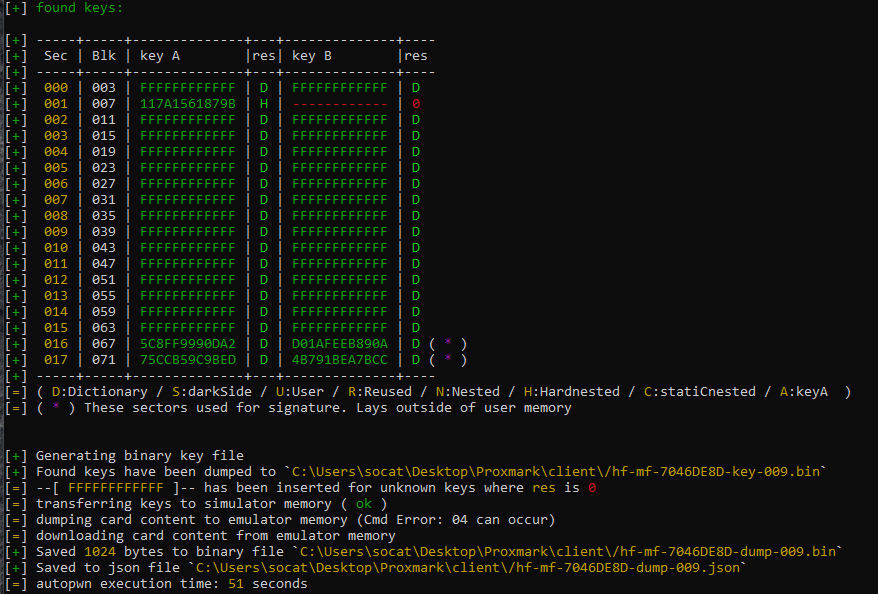This screenshot has width=878, height=594.
Task: Click key B D01AFEEB890A
Action: [x=339, y=344]
